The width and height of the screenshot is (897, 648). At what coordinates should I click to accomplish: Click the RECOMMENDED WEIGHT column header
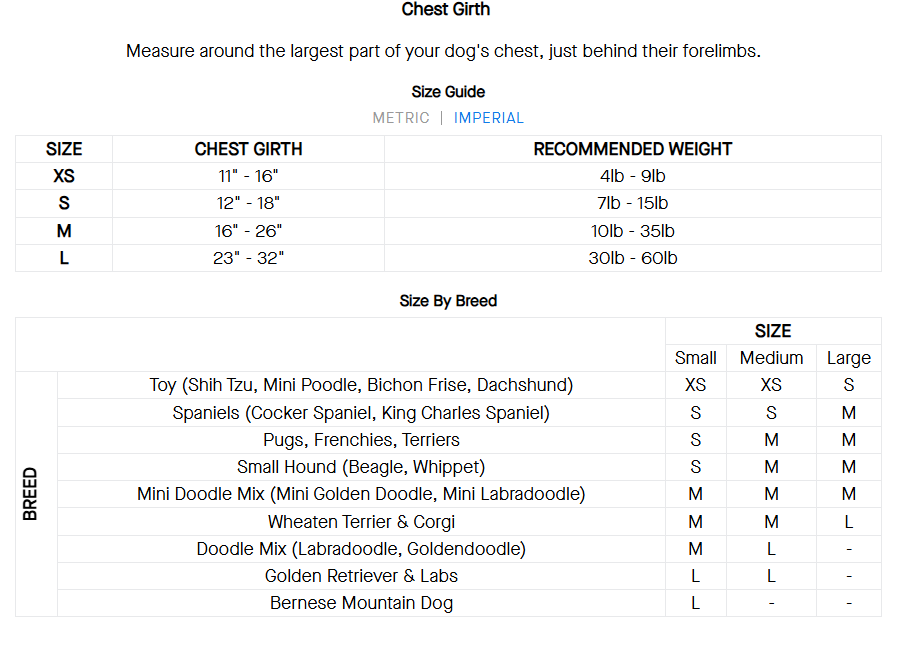click(632, 149)
